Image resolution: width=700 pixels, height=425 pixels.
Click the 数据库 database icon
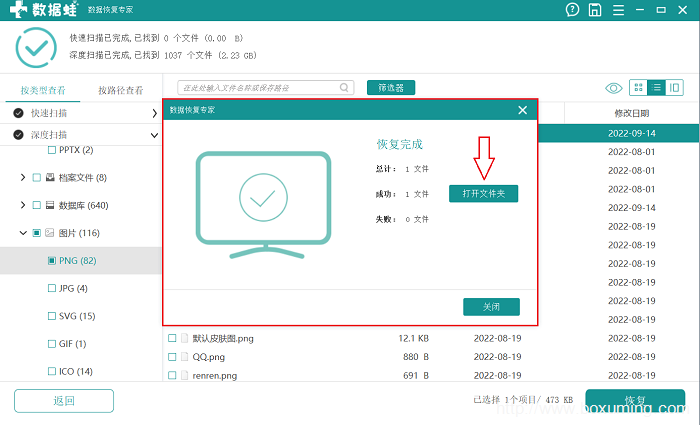click(50, 205)
